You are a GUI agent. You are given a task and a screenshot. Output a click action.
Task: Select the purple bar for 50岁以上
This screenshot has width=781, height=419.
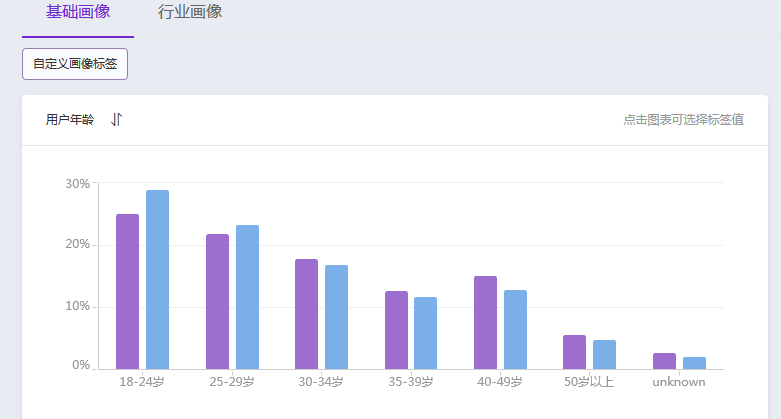(x=575, y=352)
